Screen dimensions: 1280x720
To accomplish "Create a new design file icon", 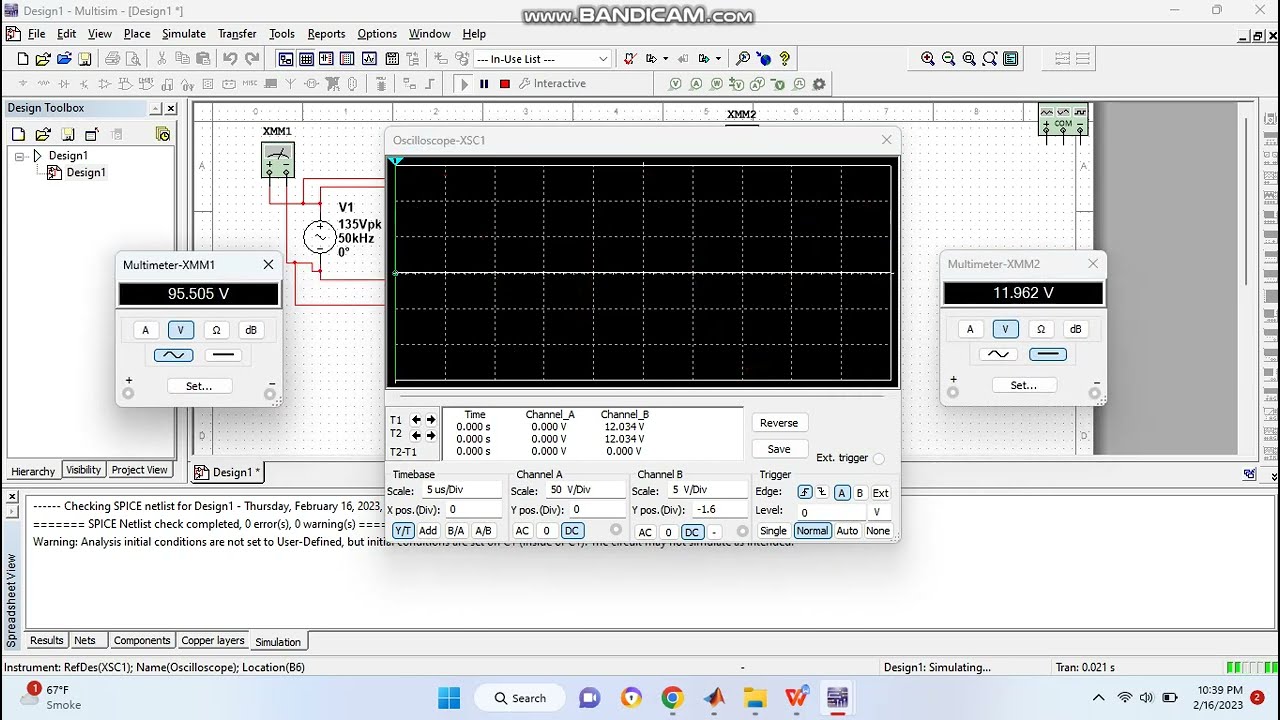I will pyautogui.click(x=23, y=59).
